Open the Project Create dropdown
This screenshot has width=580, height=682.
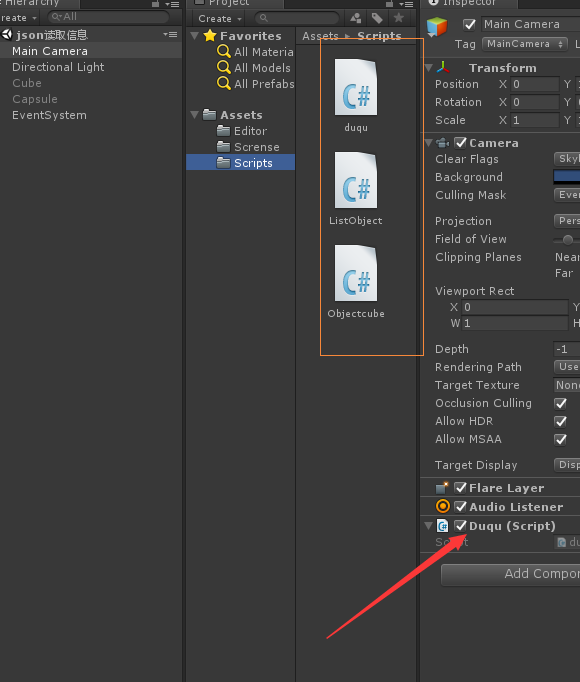(x=220, y=19)
